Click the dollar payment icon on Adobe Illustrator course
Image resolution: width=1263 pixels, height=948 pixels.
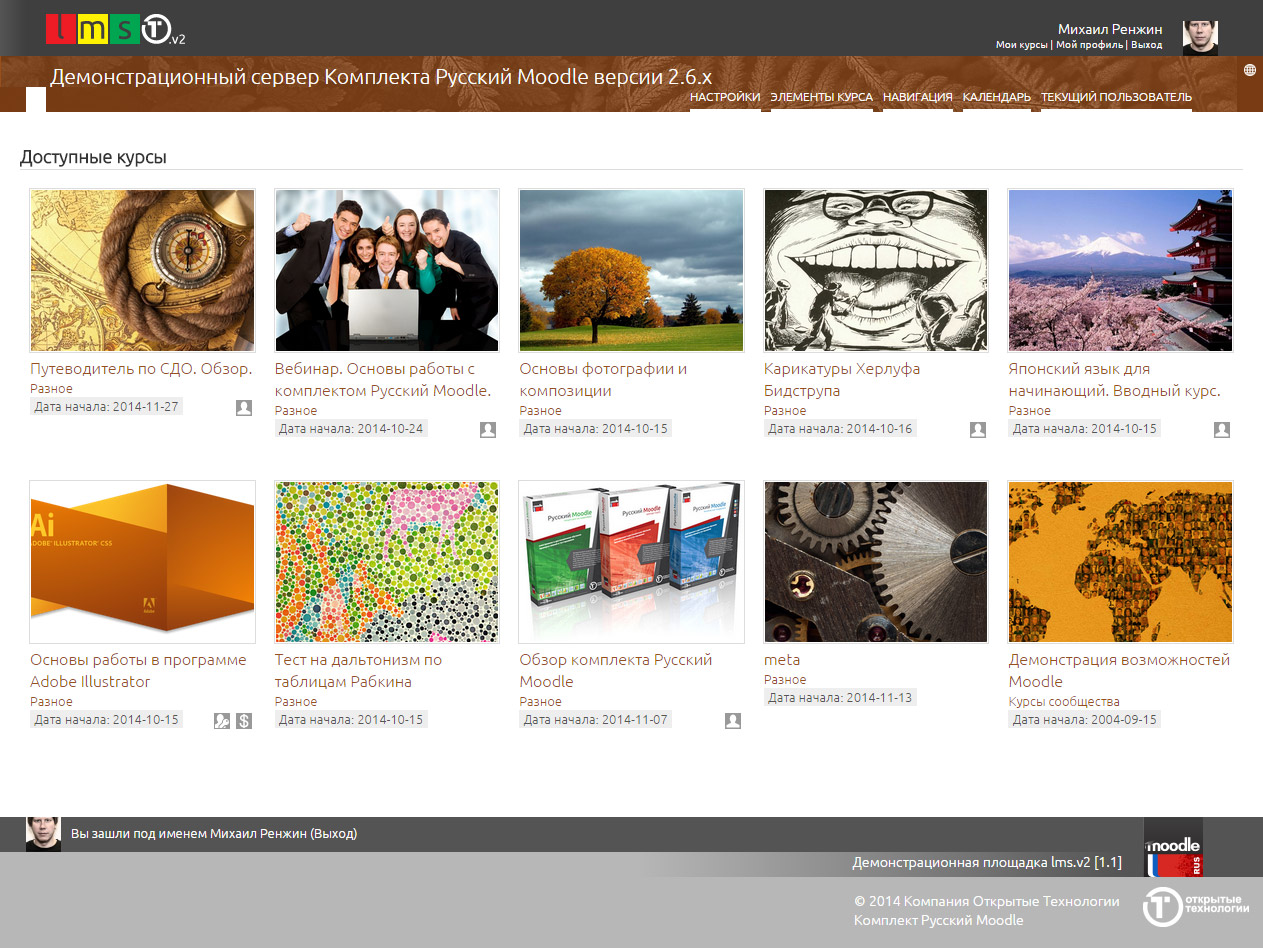244,720
